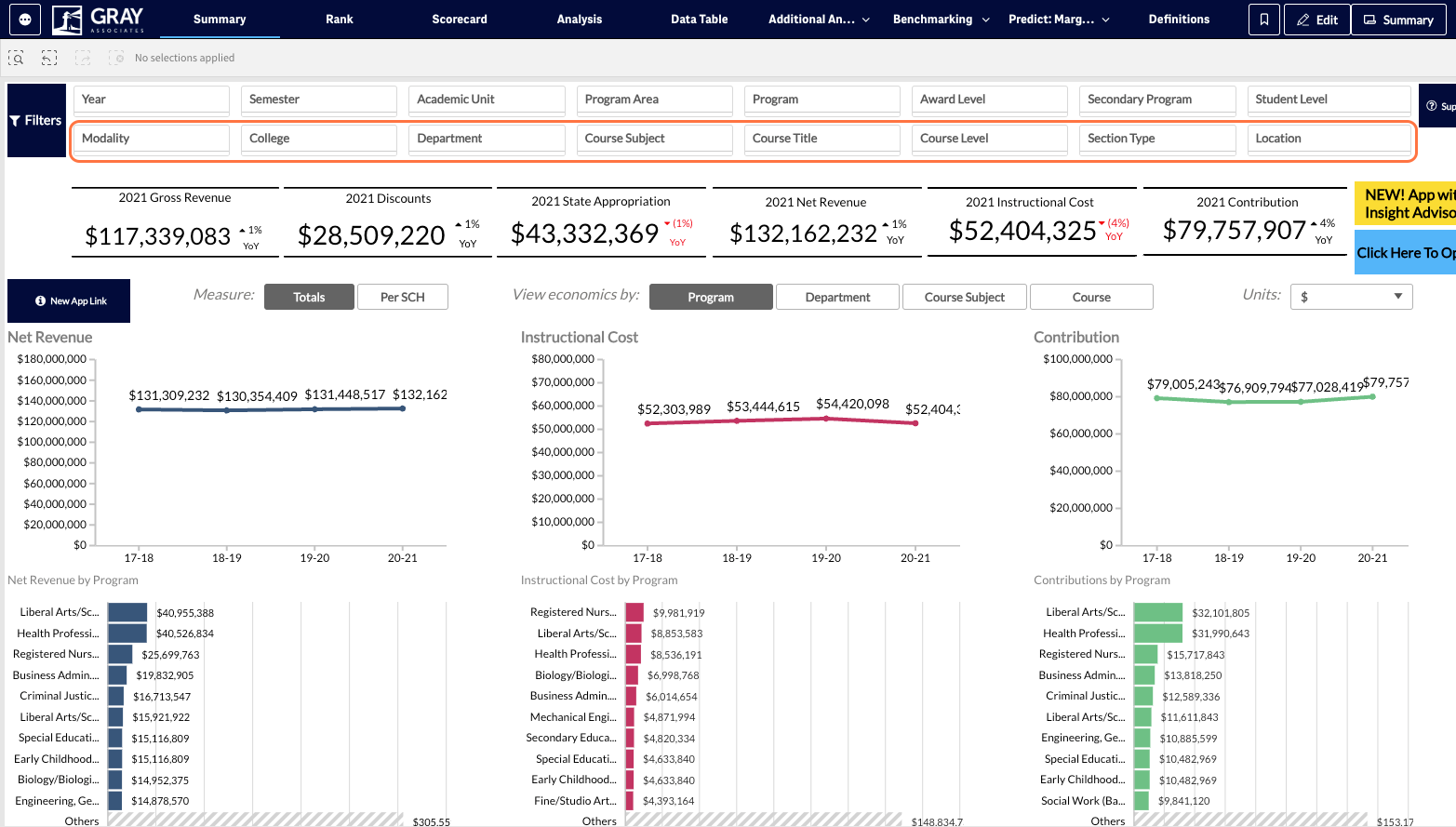The image size is (1456, 827).
Task: Click the Business Admin Contributions bar
Action: coord(1144,675)
